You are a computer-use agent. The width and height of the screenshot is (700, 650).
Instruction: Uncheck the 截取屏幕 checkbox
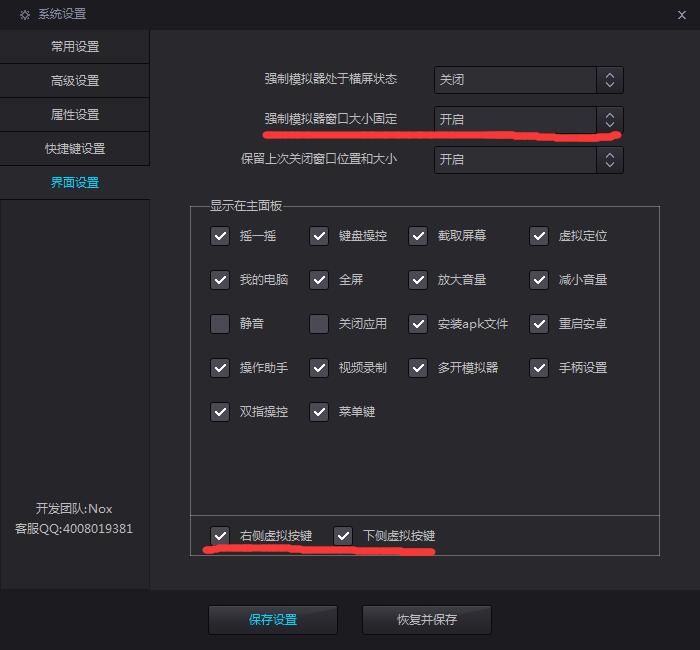coord(418,236)
